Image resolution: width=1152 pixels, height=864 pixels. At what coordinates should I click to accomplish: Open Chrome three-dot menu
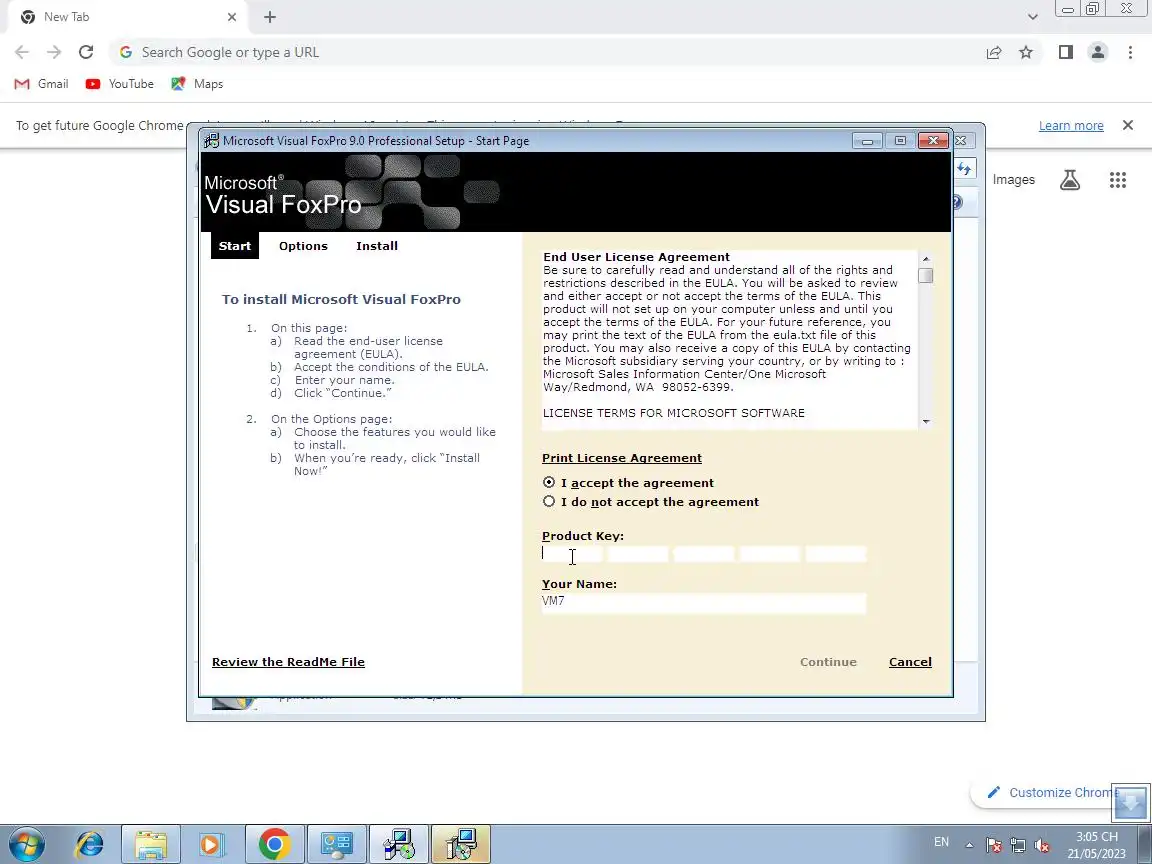[x=1130, y=52]
